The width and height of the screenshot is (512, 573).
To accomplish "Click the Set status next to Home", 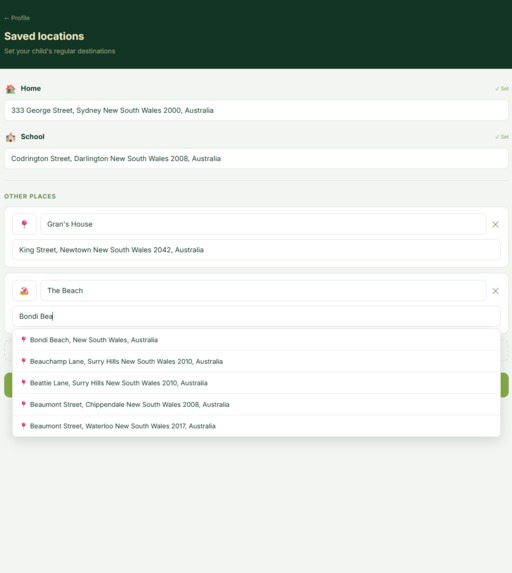I will tap(502, 88).
